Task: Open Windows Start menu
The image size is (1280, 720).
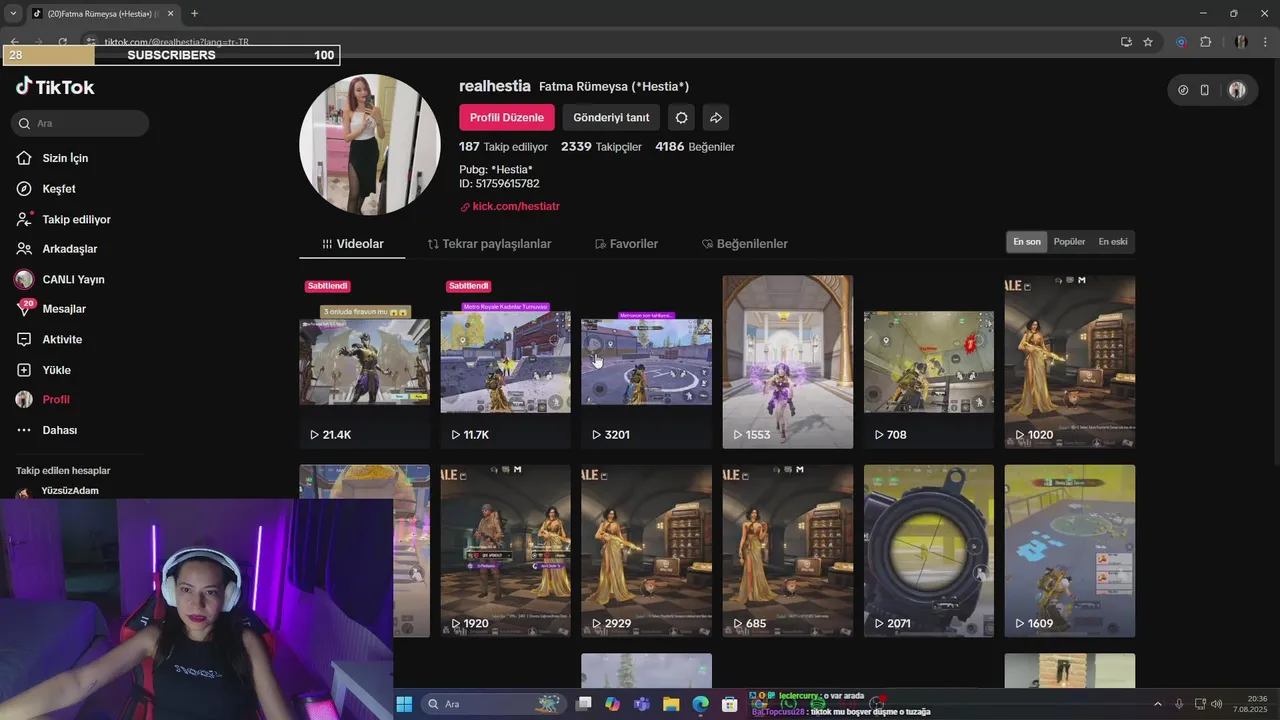Action: (404, 704)
